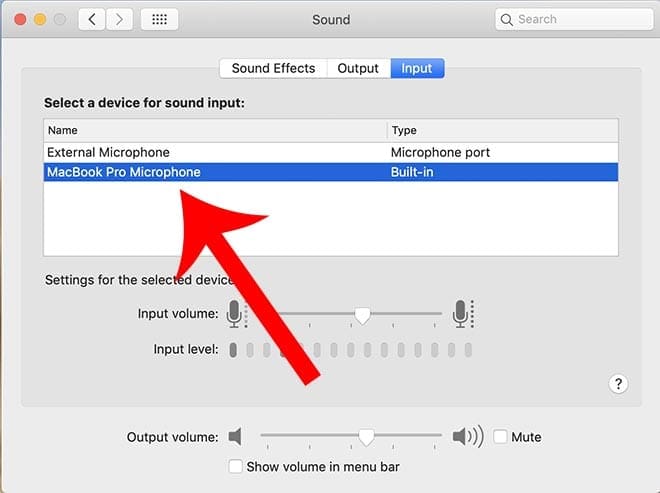The image size is (660, 493).
Task: Click the Input volume slider thumb
Action: point(363,315)
